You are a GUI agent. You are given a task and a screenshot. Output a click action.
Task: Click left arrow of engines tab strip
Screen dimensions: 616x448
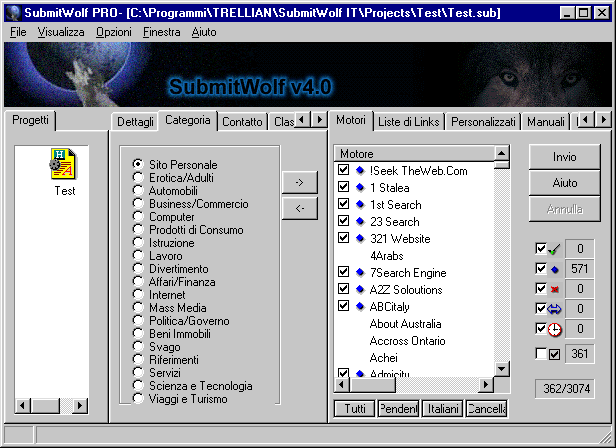coord(585,119)
